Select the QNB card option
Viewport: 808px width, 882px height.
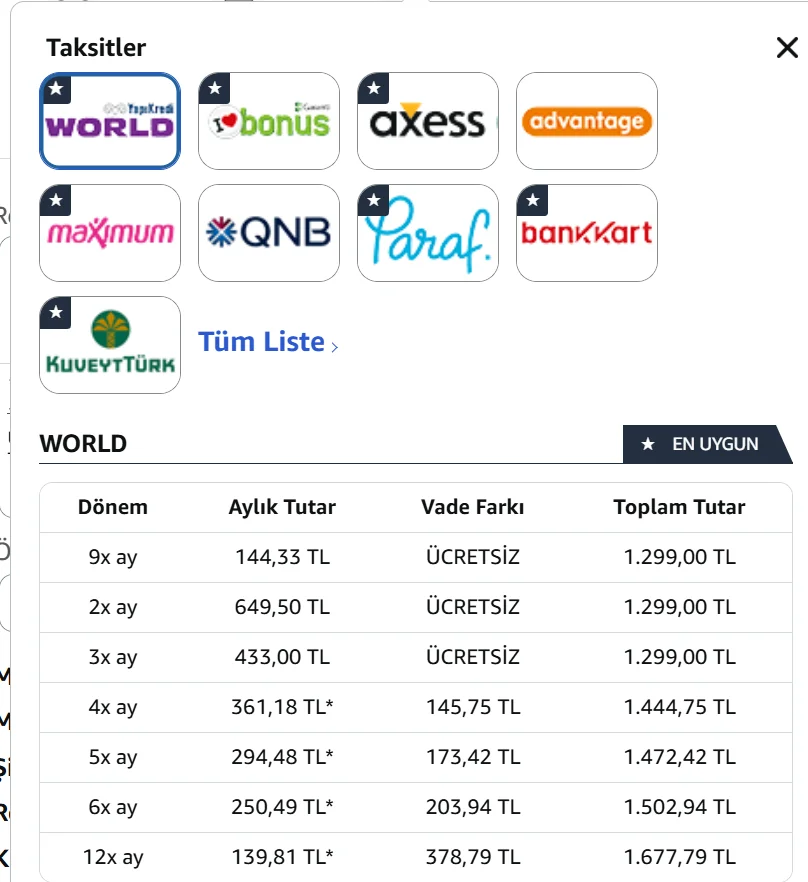(x=268, y=233)
